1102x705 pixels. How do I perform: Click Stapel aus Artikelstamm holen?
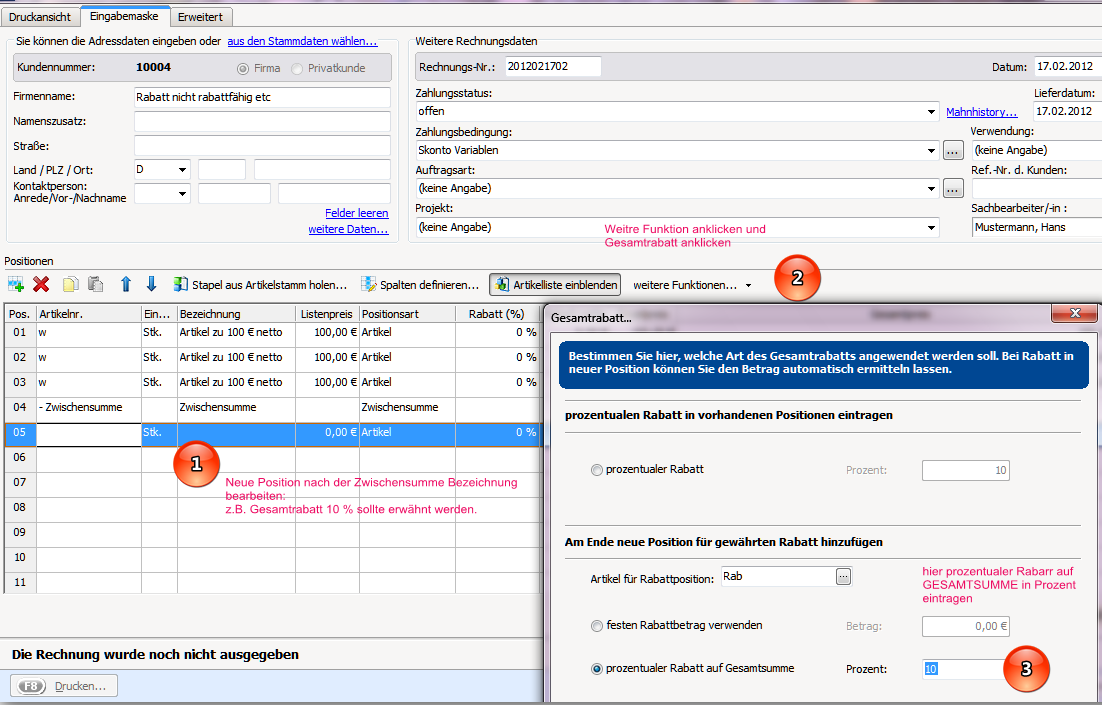pos(261,285)
